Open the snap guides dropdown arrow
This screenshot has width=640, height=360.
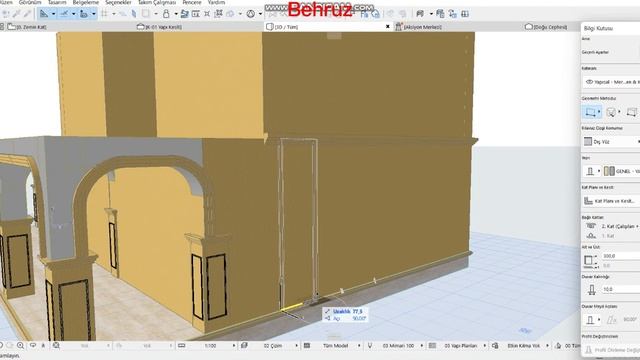click(x=73, y=14)
